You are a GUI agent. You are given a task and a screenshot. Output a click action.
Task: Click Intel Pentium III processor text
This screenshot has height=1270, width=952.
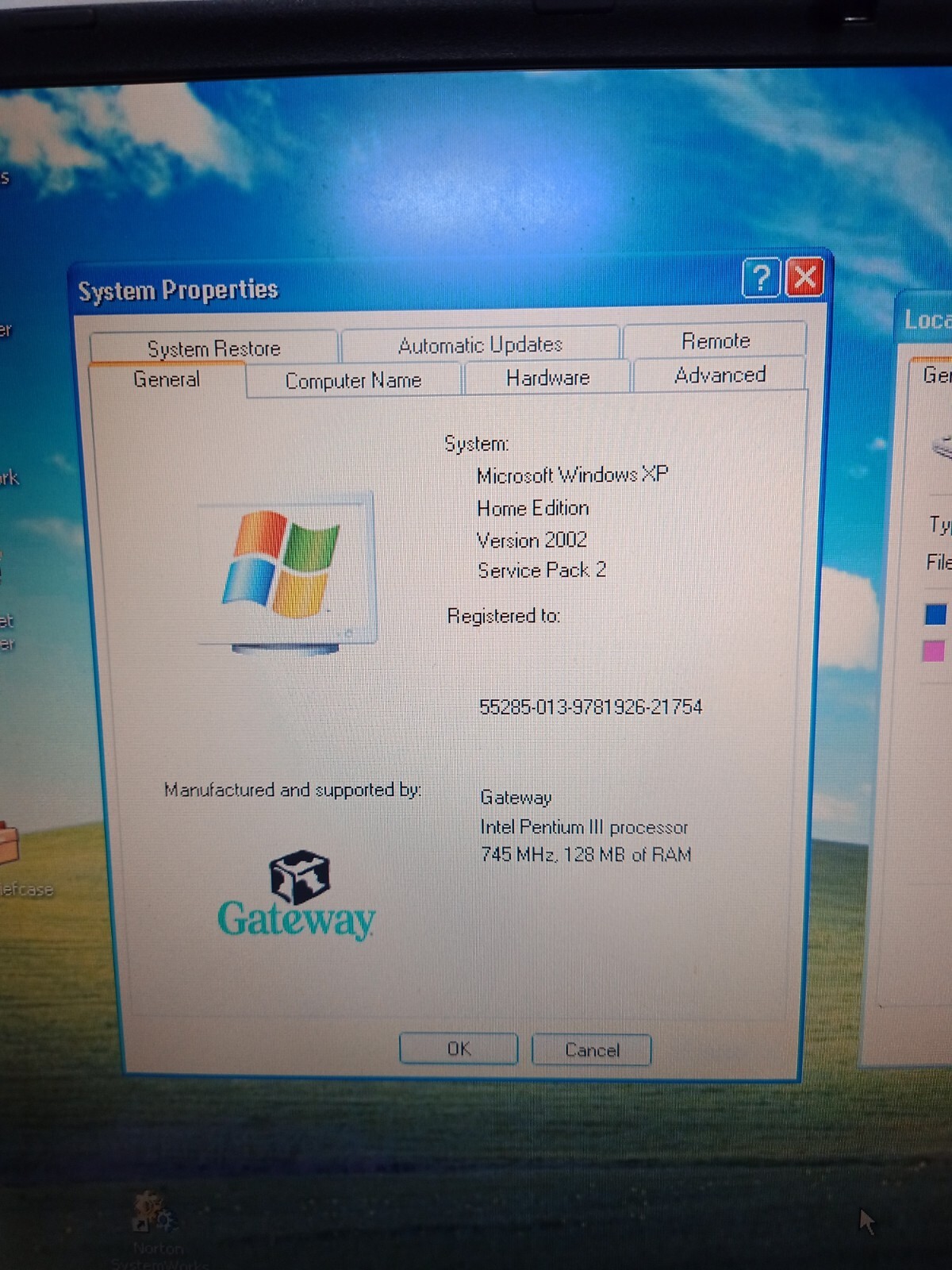584,827
